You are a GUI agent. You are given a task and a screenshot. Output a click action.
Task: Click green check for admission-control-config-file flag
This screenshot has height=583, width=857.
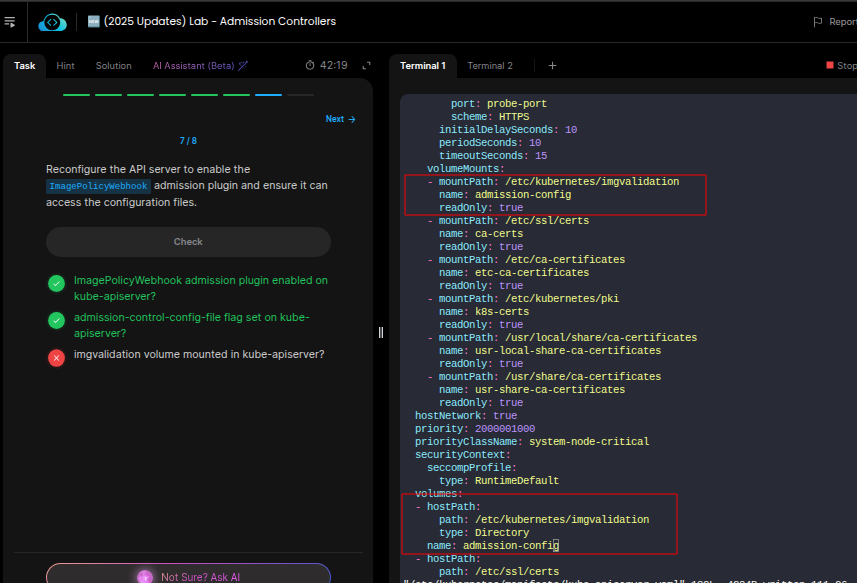(56, 321)
